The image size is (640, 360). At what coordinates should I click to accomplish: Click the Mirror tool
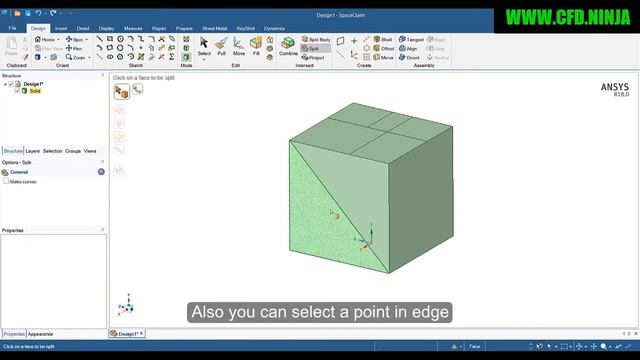[x=384, y=57]
